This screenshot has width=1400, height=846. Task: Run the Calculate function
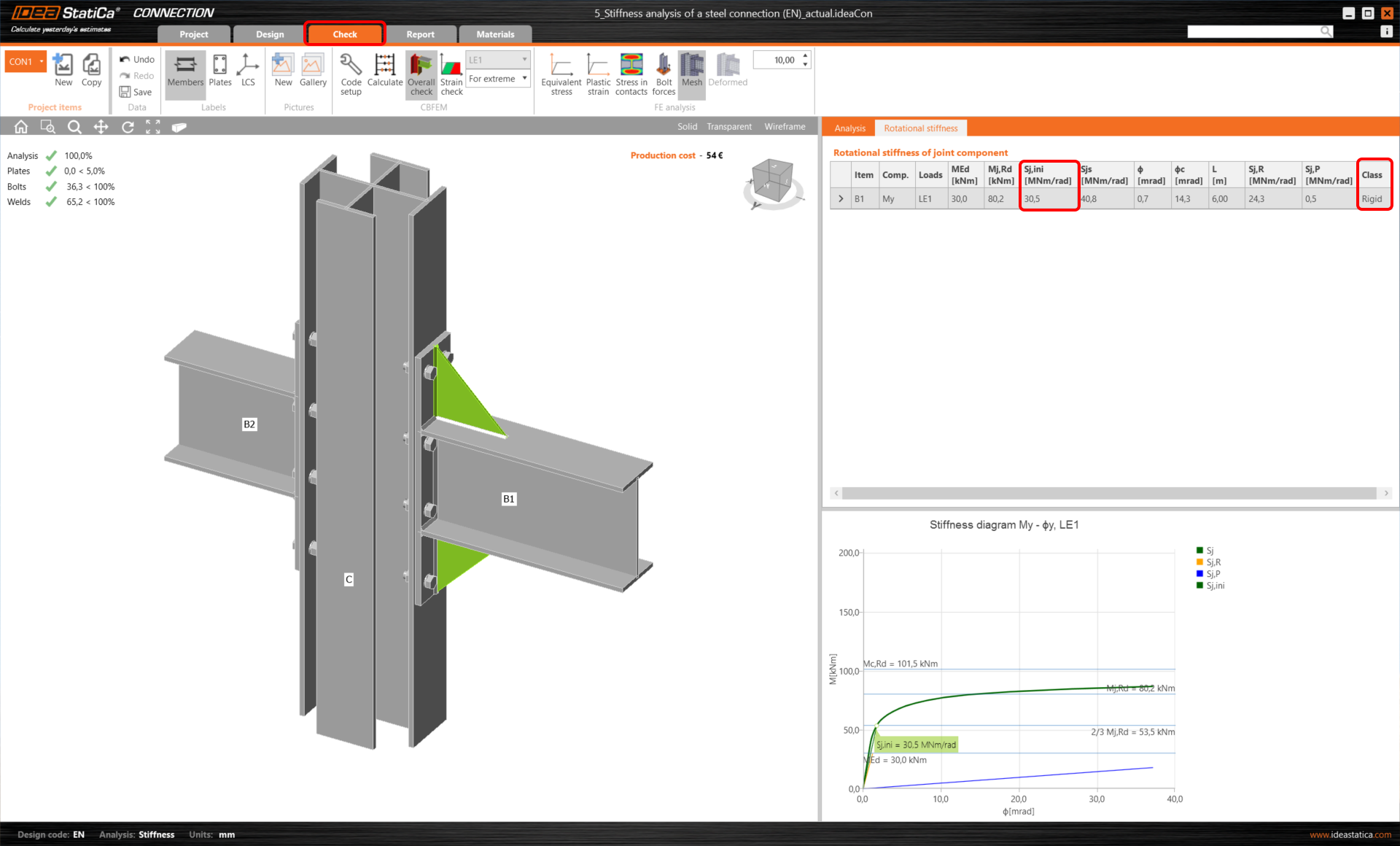tap(385, 73)
